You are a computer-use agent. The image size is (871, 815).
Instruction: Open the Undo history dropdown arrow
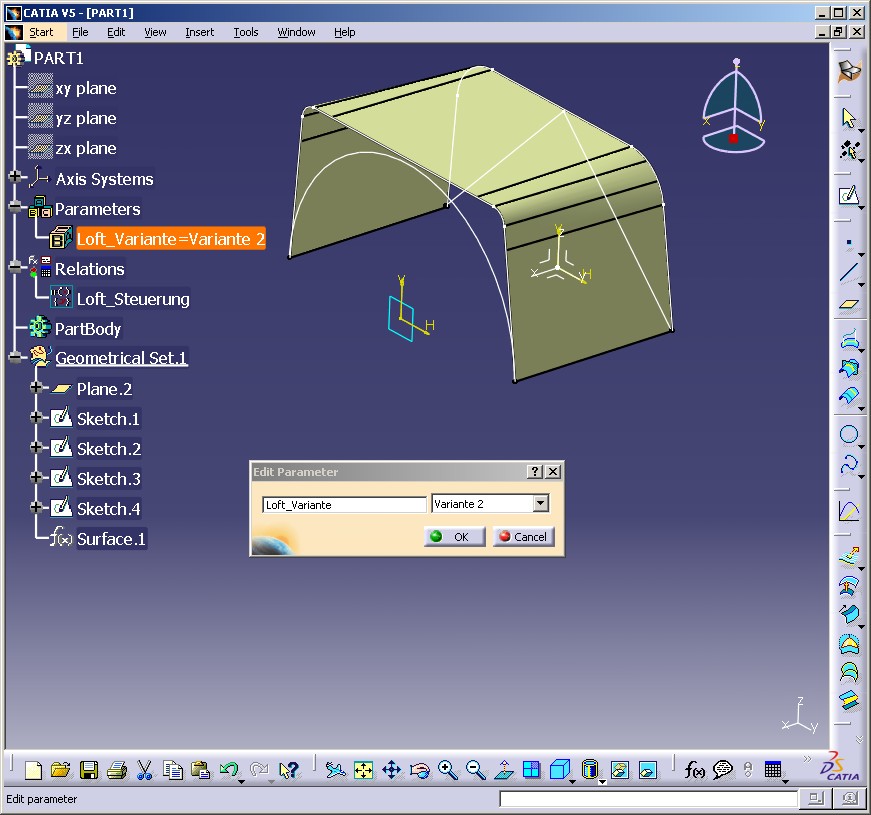(242, 780)
